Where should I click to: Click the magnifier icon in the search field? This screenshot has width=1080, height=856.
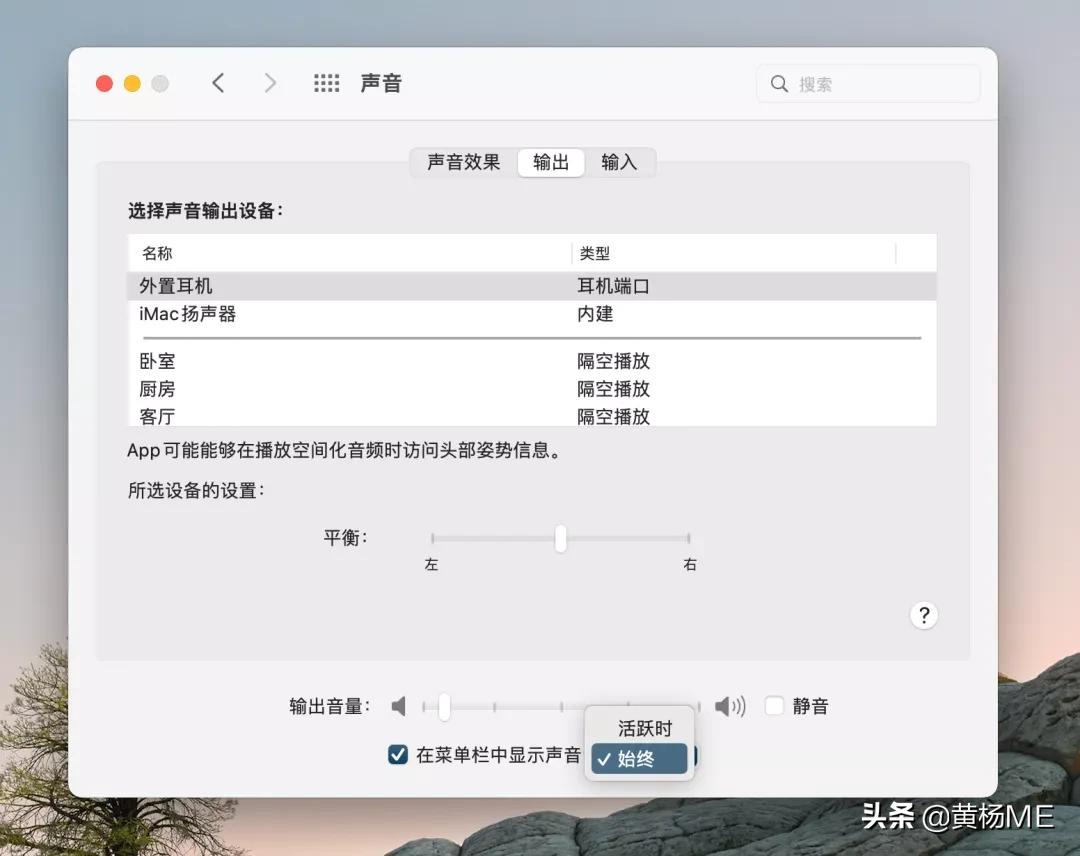click(779, 84)
